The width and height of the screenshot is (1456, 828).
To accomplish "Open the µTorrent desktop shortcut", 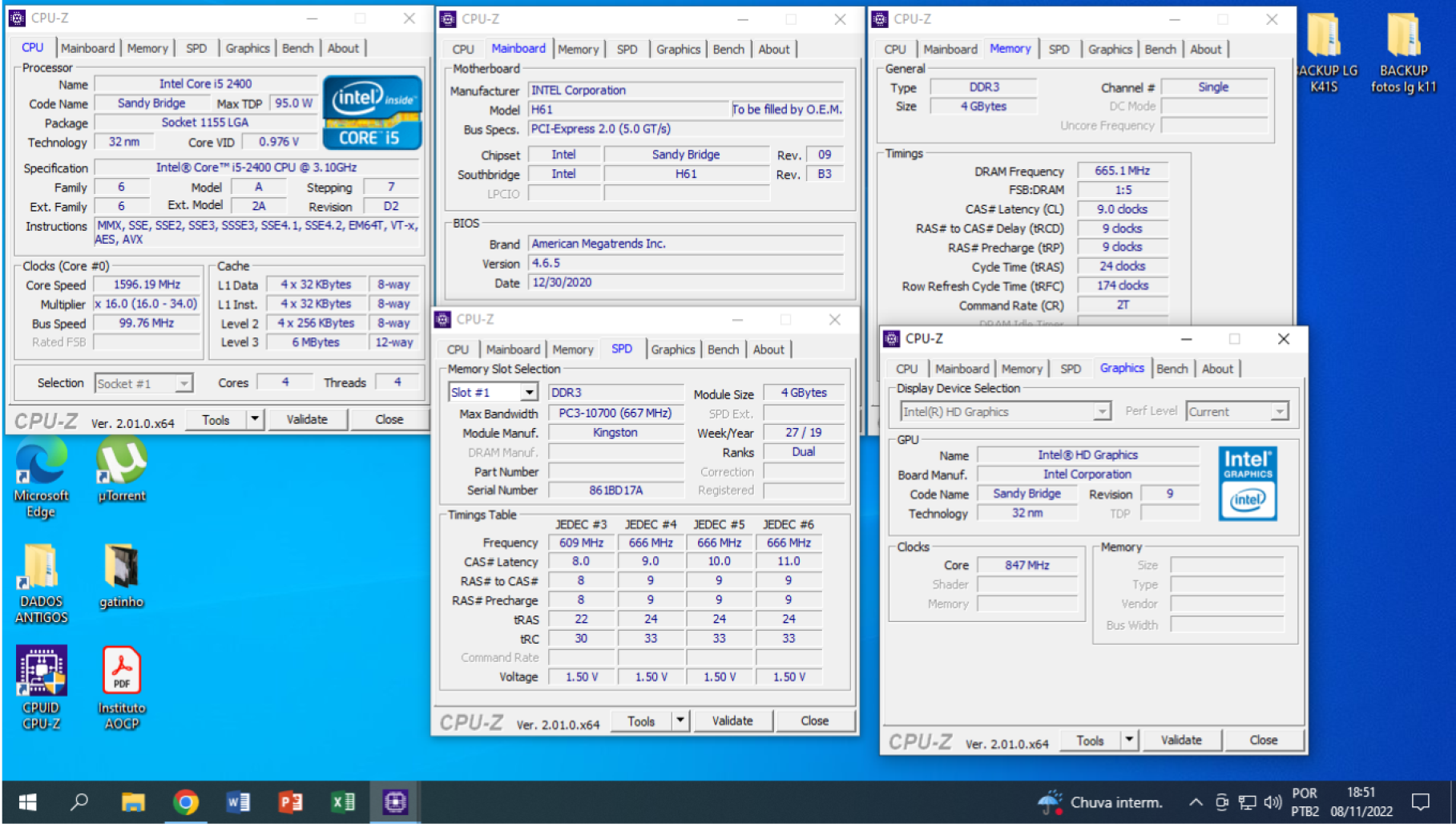I will pyautogui.click(x=121, y=471).
